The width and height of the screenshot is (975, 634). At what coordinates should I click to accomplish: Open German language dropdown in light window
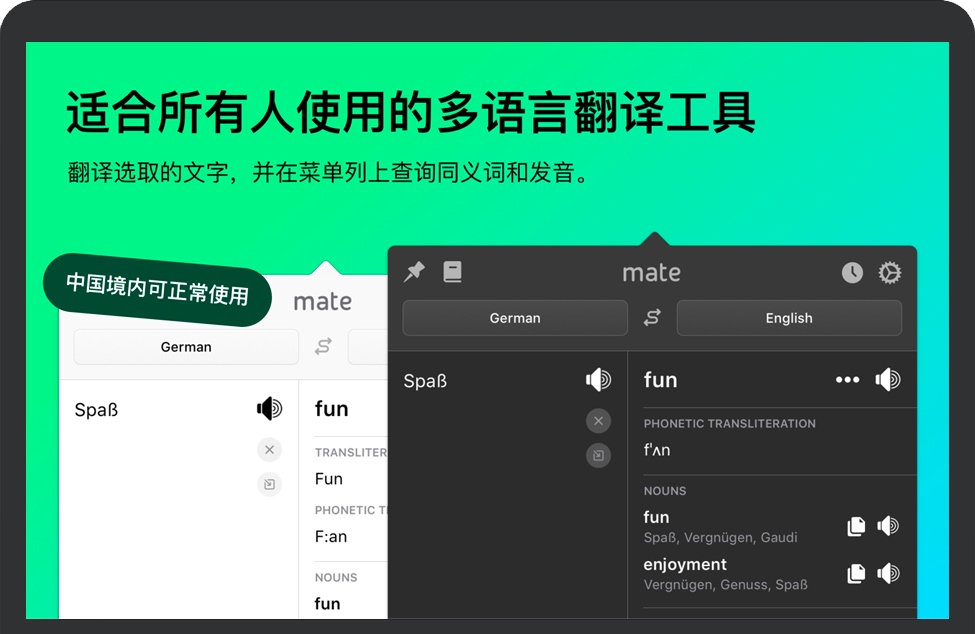(186, 347)
